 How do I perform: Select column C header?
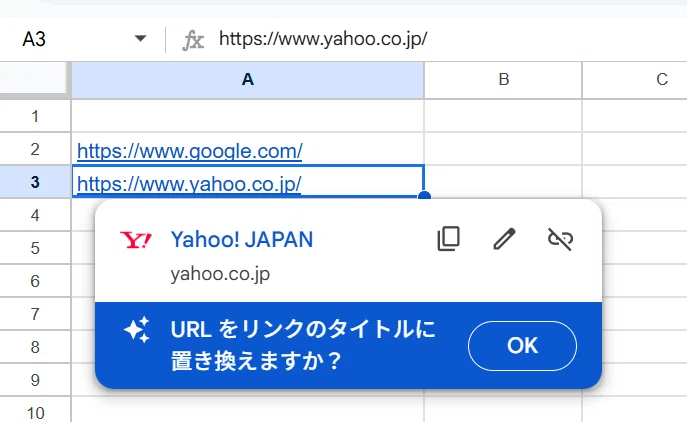(x=635, y=80)
